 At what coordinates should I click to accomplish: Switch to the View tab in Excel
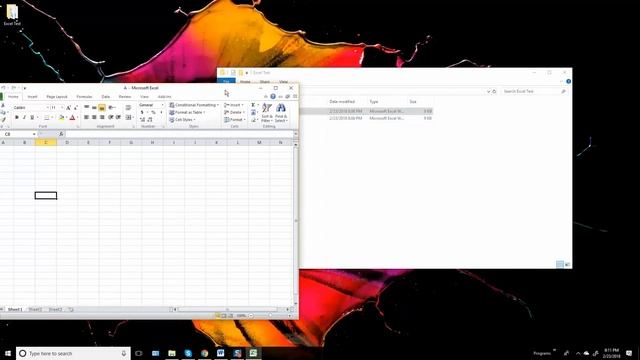point(144,97)
